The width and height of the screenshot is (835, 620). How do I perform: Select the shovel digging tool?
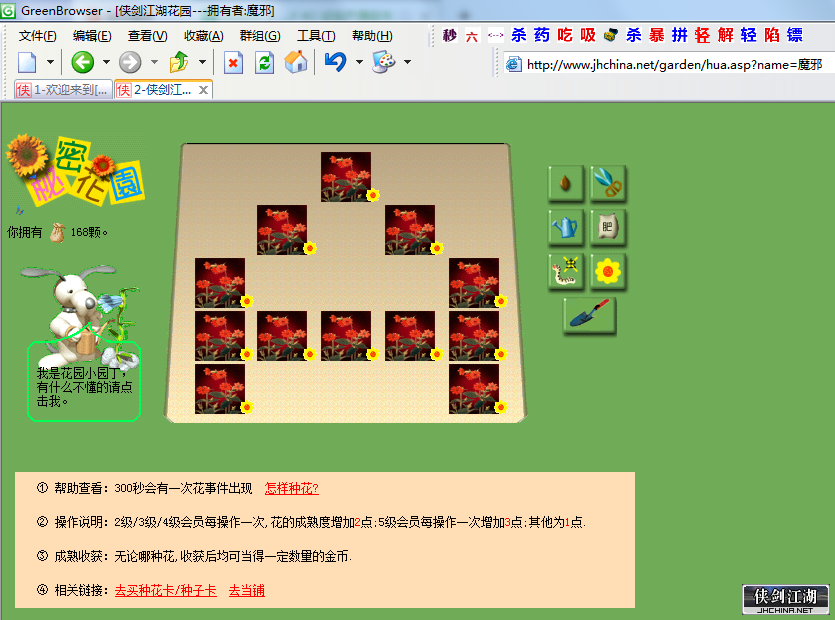click(589, 316)
